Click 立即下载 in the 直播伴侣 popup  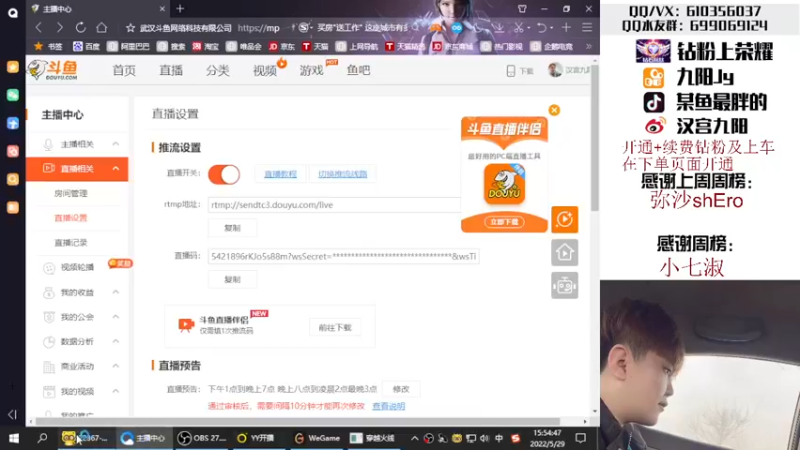pyautogui.click(x=504, y=222)
